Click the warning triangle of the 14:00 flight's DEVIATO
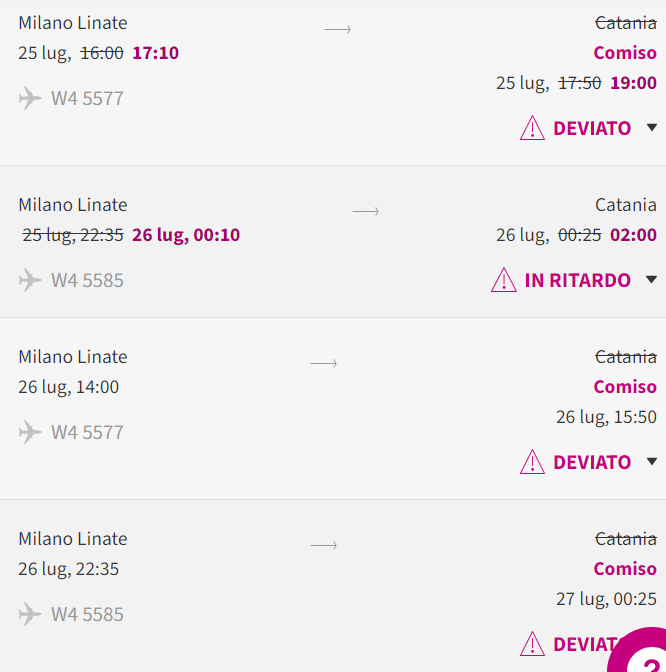The image size is (666, 672). coord(532,462)
